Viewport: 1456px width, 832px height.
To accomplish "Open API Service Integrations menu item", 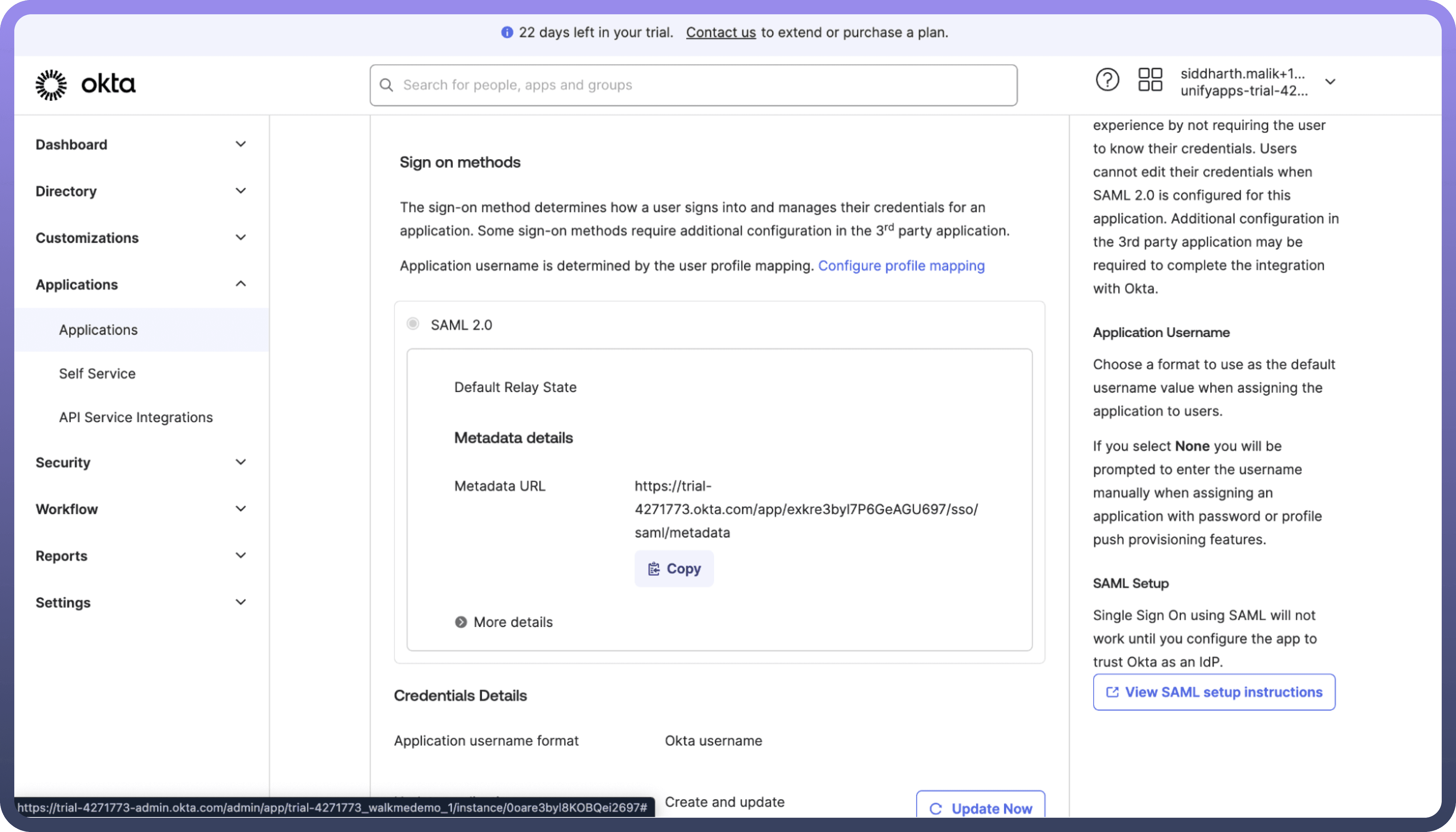I will [136, 417].
